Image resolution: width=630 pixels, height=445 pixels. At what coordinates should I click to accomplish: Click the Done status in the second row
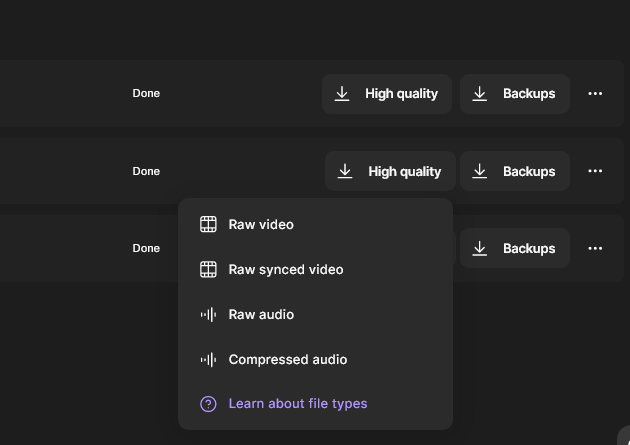point(146,171)
